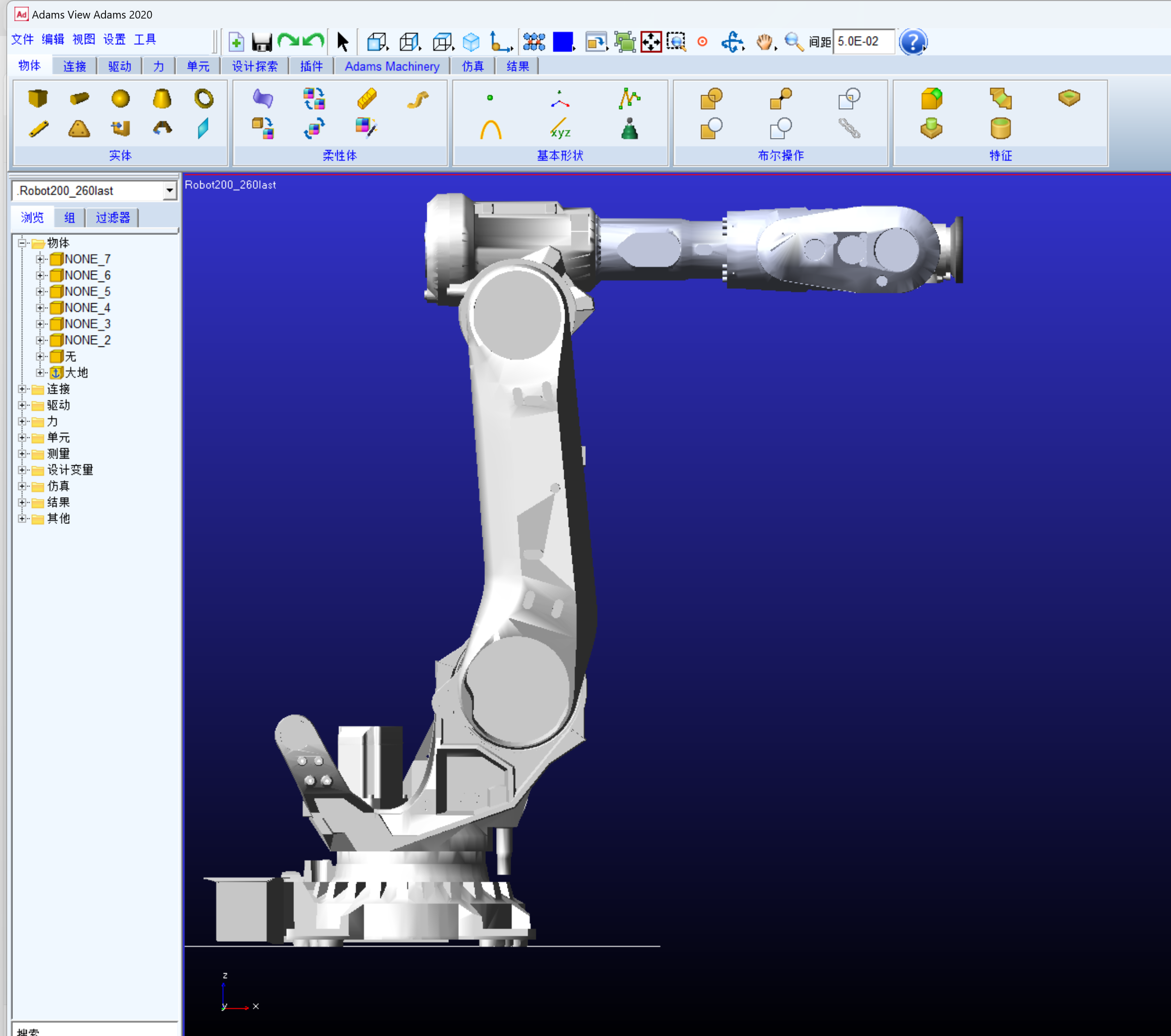Click the blue background color swatch
1171x1036 pixels.
[x=563, y=42]
